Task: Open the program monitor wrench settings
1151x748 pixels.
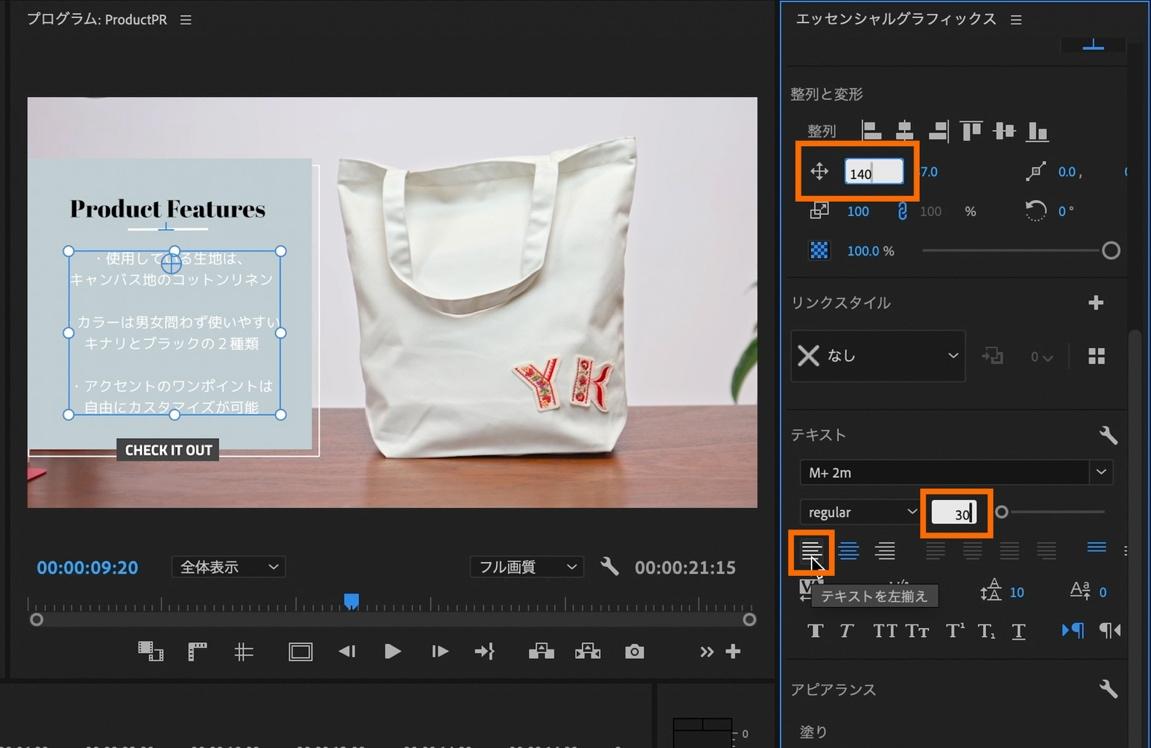Action: (609, 566)
